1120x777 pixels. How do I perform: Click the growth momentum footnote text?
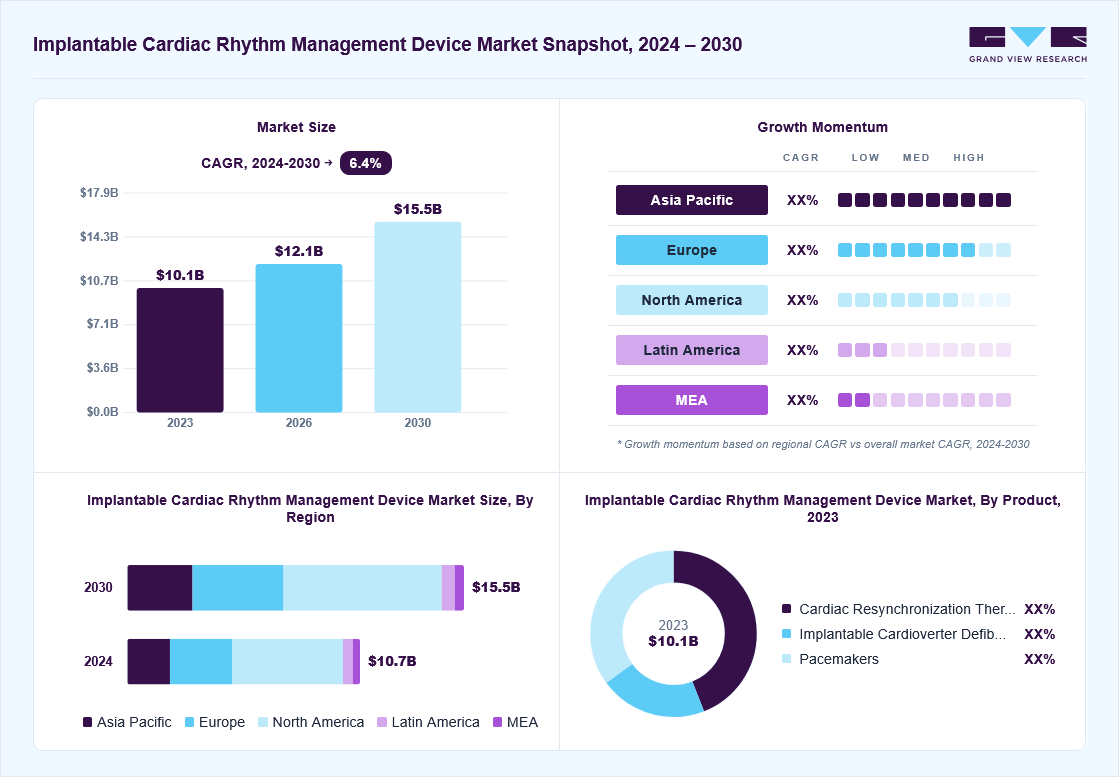tap(823, 444)
